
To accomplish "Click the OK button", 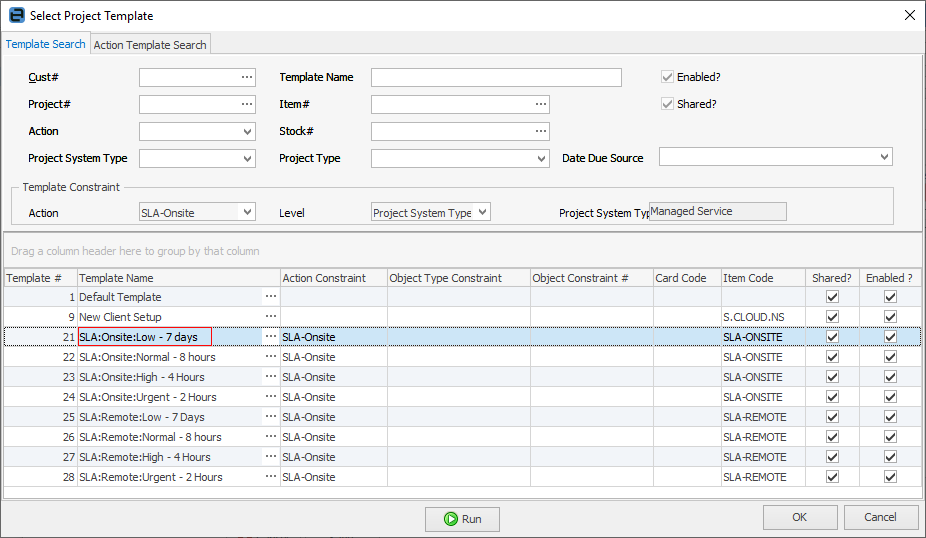I will tap(799, 517).
